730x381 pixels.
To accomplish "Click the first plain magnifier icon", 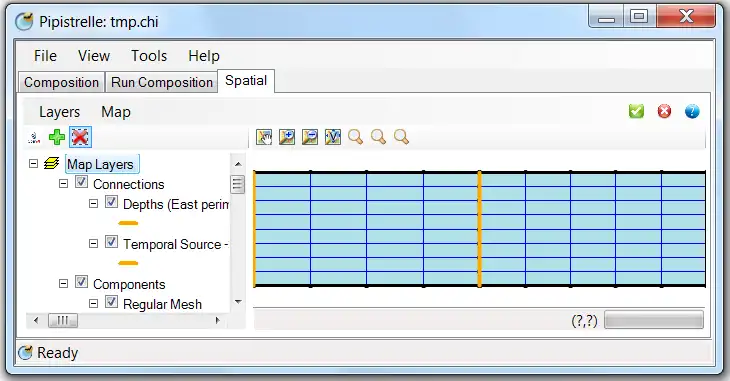I will pos(355,137).
